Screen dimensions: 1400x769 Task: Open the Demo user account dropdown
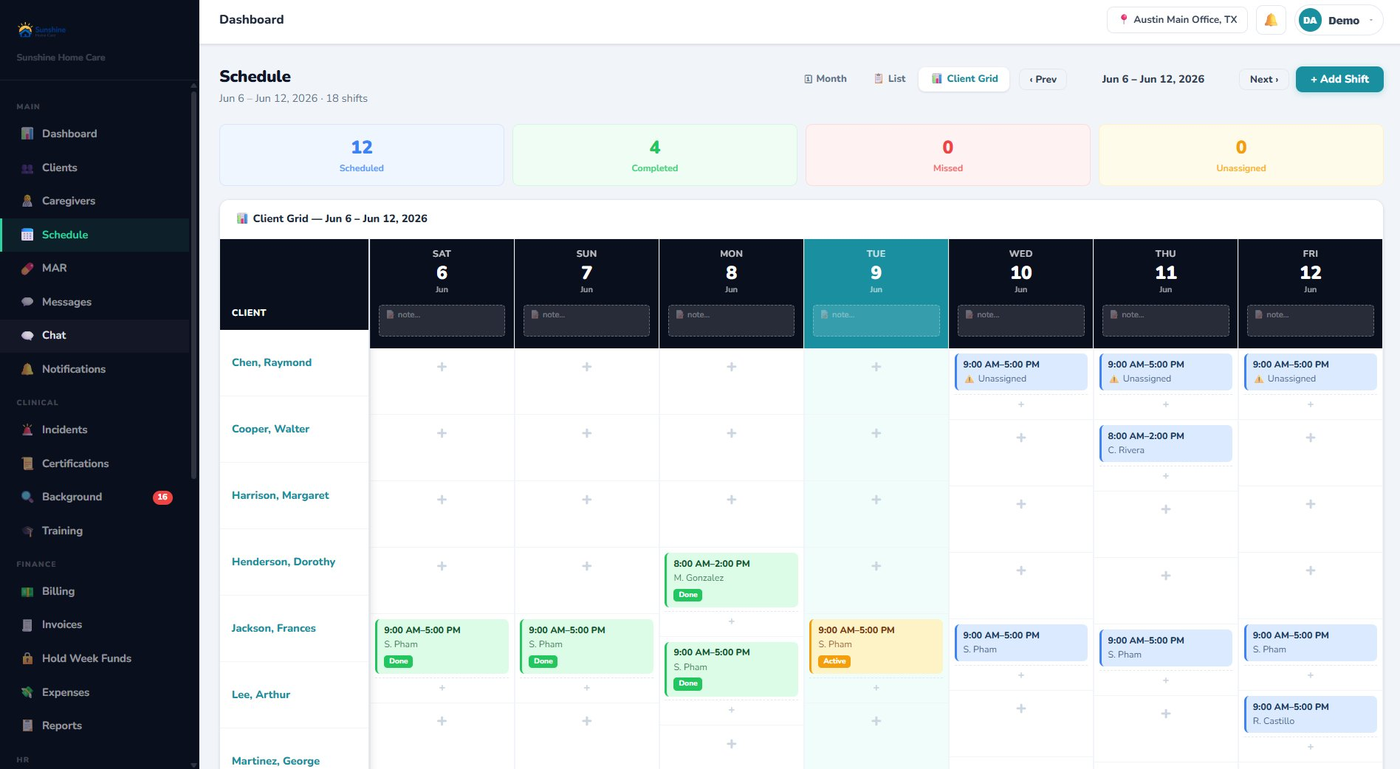pos(1339,20)
